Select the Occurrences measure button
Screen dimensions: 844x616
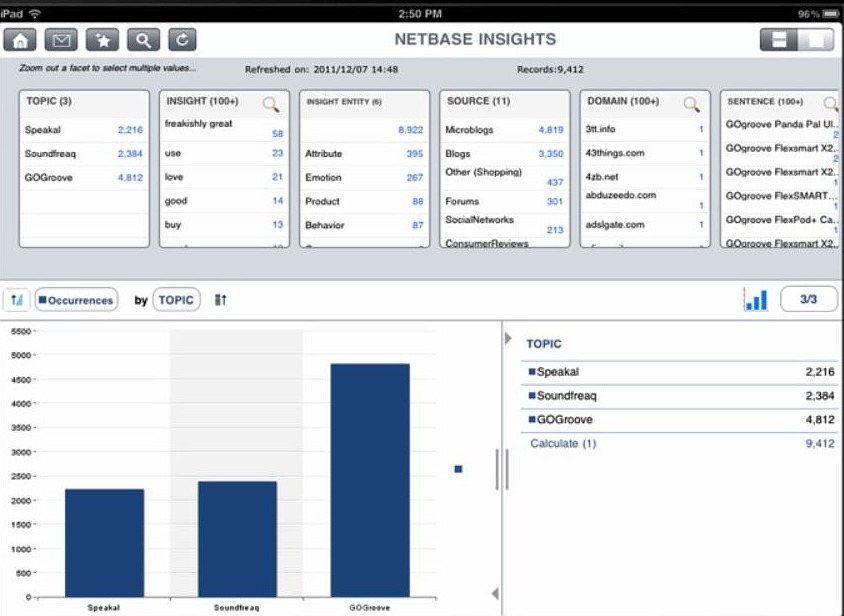point(76,300)
